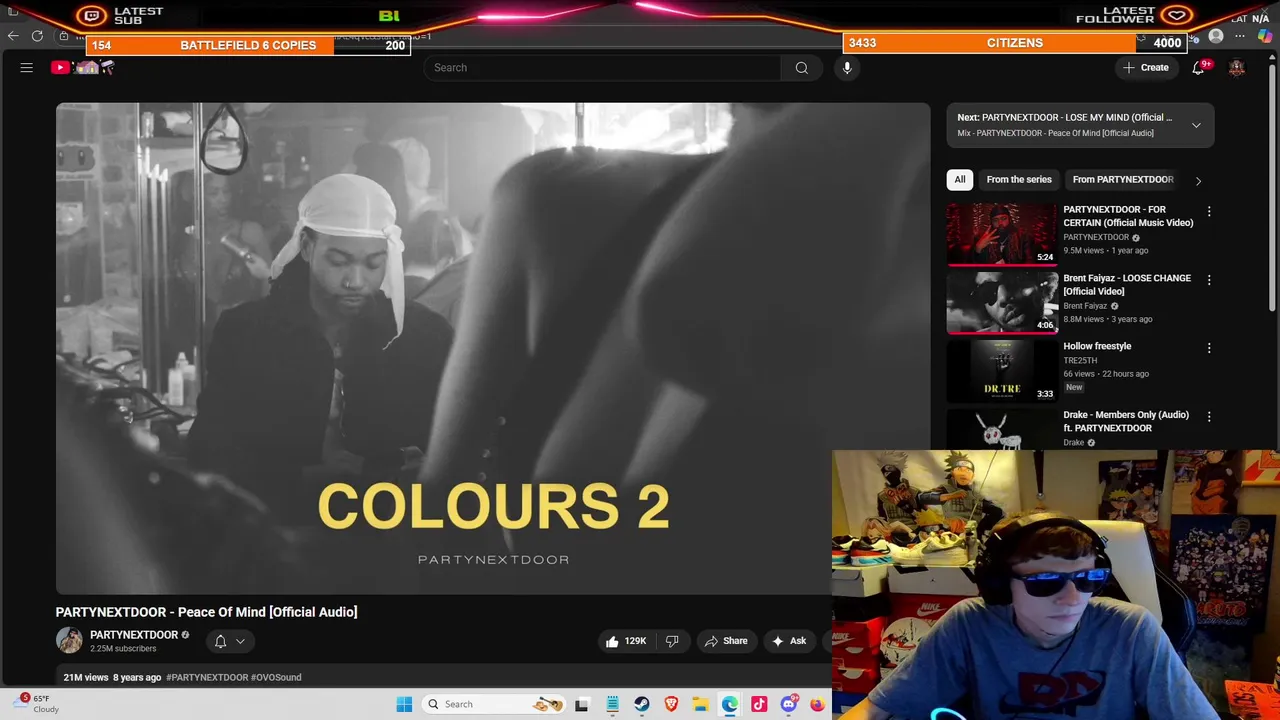Screen dimensions: 1280x720
Task: Click the magnifier search button
Action: click(801, 67)
